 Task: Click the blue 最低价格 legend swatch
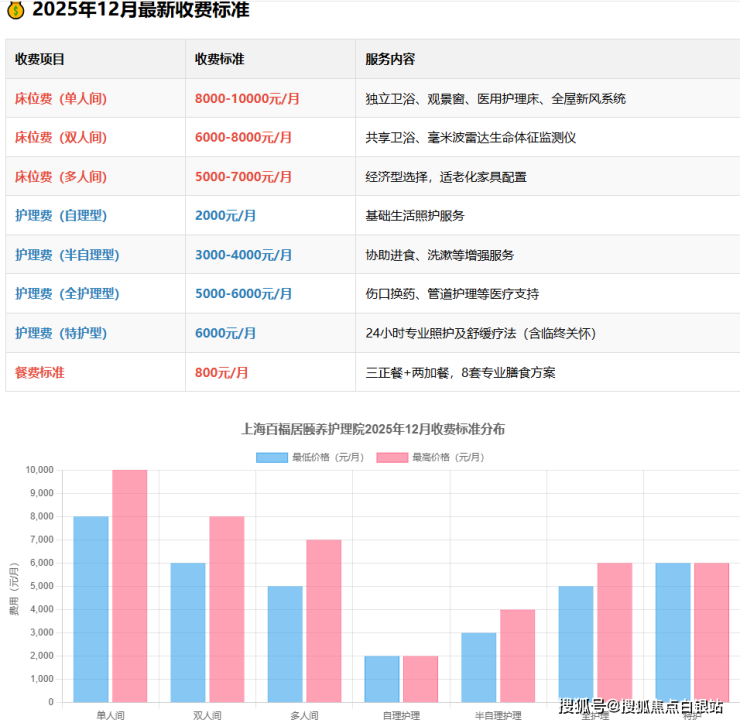click(x=272, y=457)
